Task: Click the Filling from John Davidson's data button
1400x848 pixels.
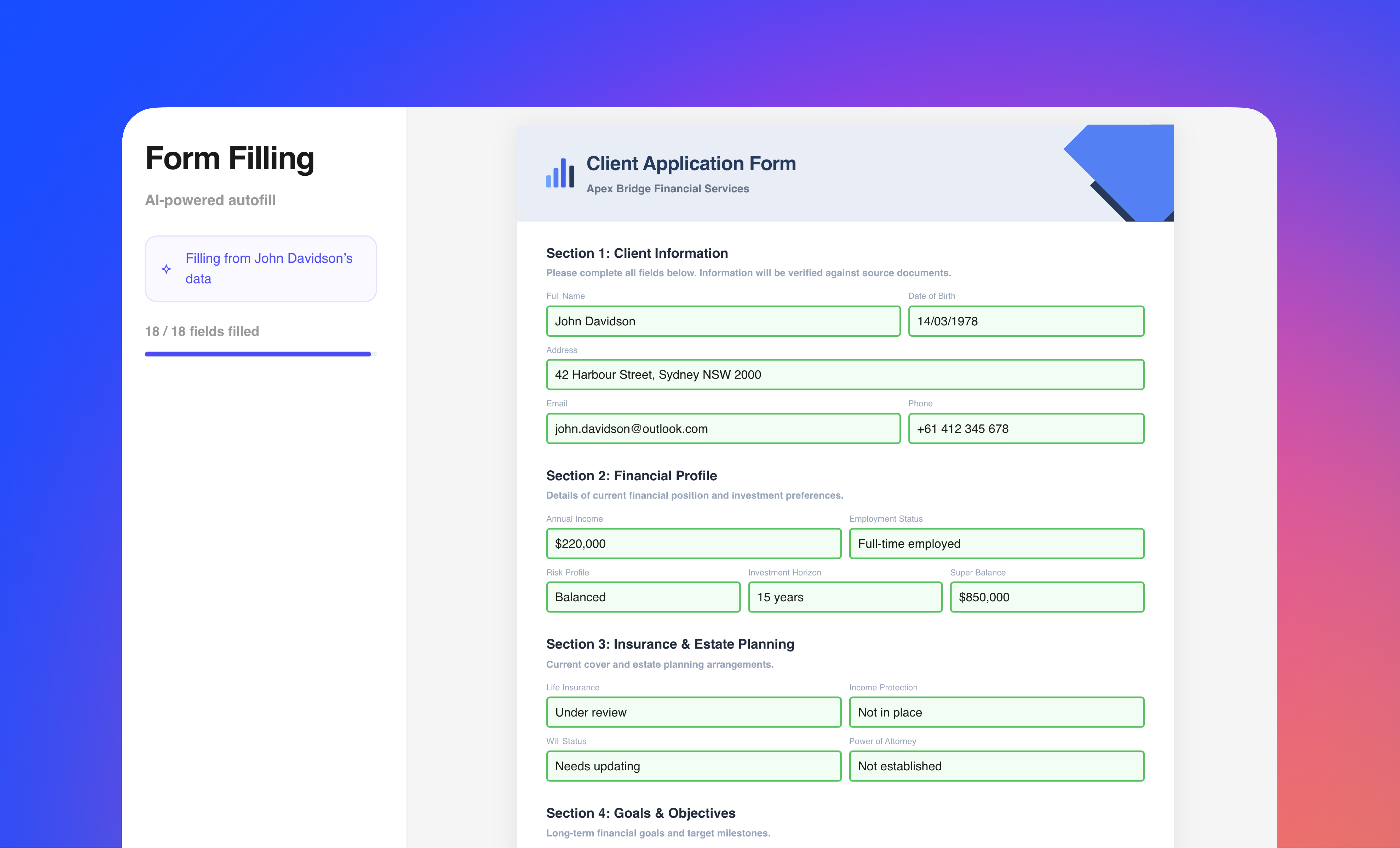Action: click(x=261, y=269)
